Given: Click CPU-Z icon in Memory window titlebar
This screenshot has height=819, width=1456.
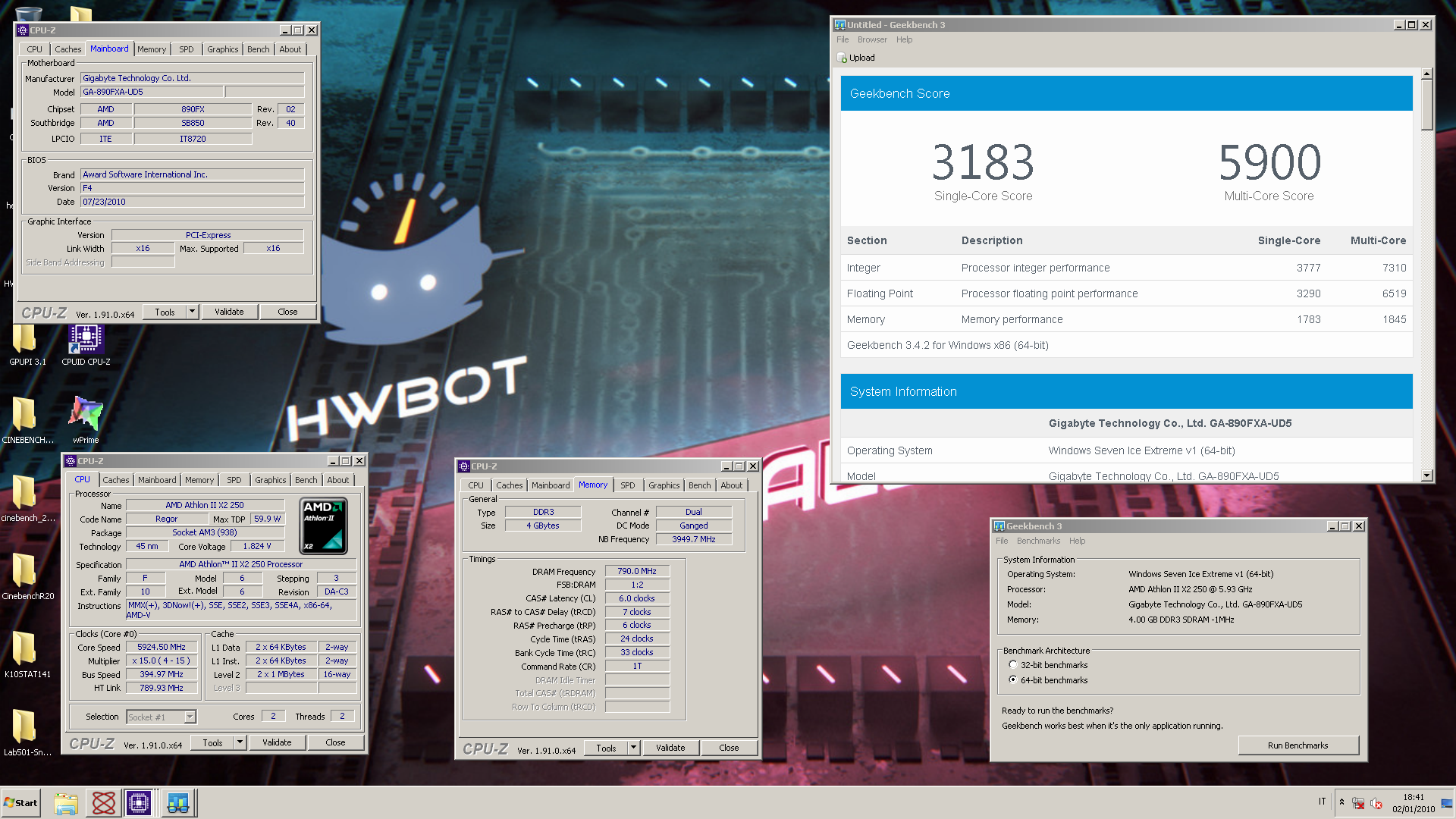Looking at the screenshot, I should click(x=464, y=466).
